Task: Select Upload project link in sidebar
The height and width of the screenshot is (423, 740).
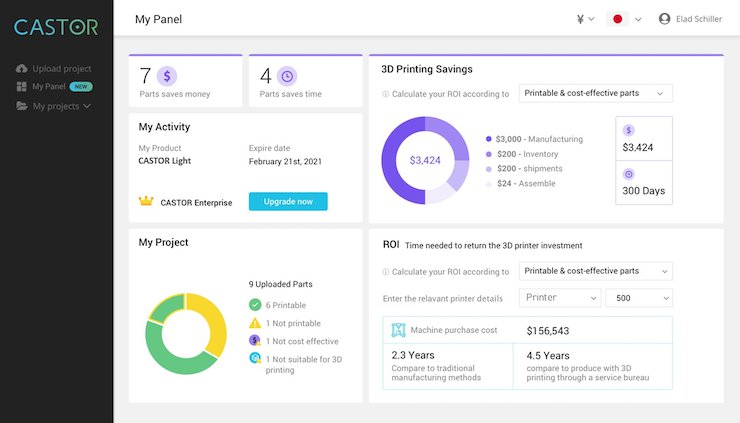Action: pyautogui.click(x=61, y=69)
